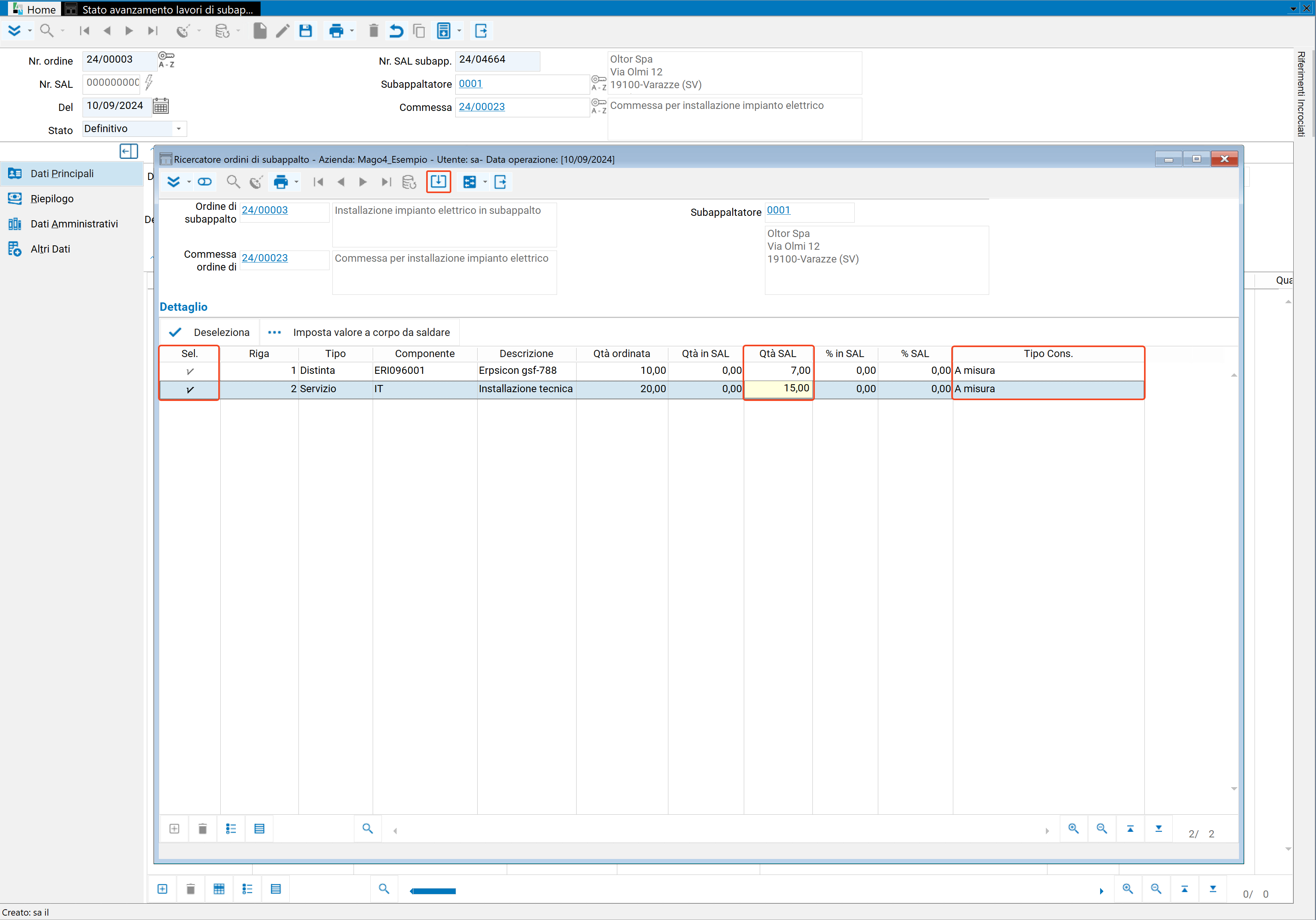
Task: Toggle Sel. checkmark for row 2 Servizio
Action: pos(190,389)
